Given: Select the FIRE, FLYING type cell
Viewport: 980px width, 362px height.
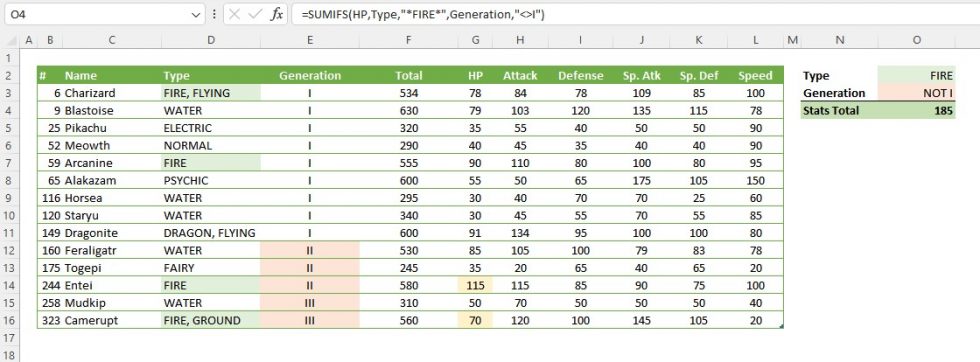Looking at the screenshot, I should [211, 93].
